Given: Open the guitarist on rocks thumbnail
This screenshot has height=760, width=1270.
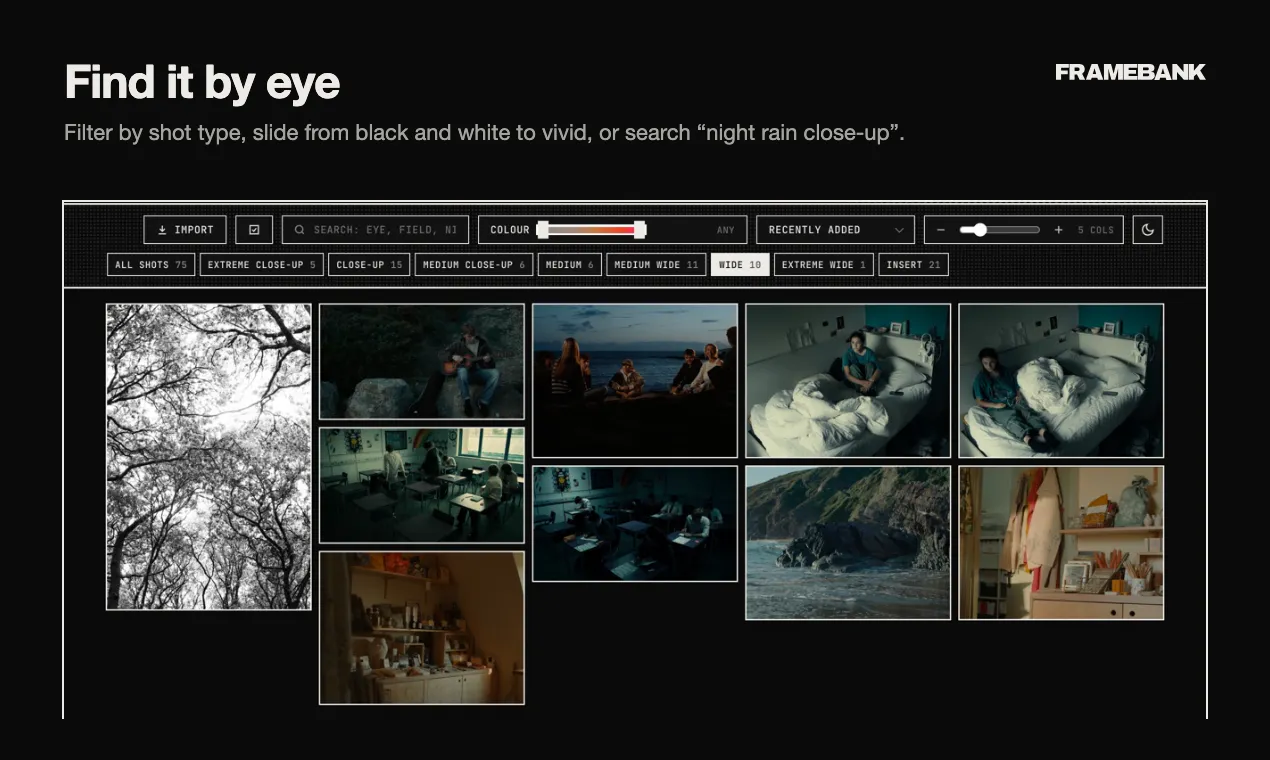Looking at the screenshot, I should (422, 361).
